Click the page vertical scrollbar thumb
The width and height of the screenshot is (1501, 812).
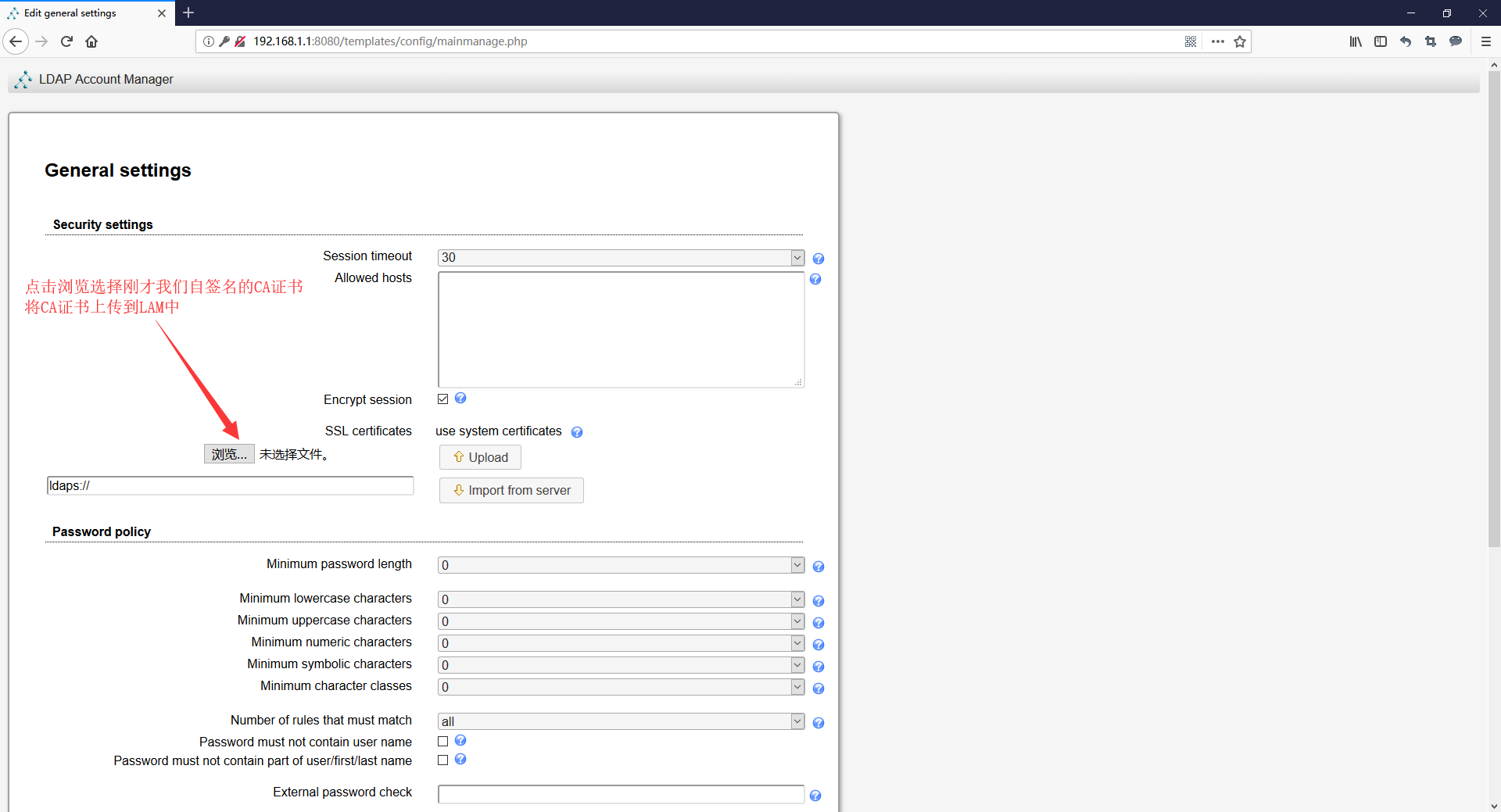[x=1494, y=309]
